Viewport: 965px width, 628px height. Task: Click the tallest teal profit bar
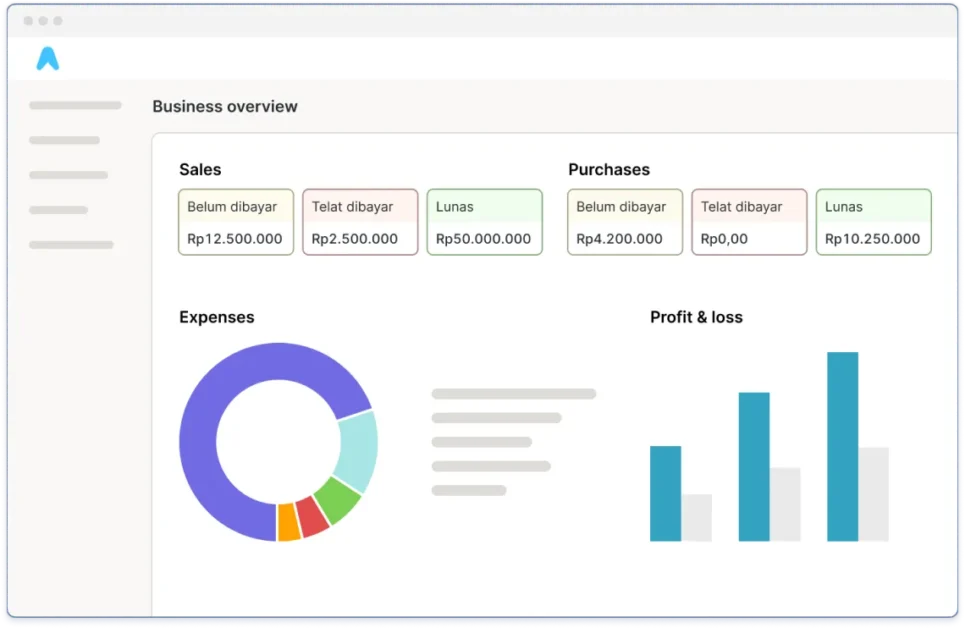(x=842, y=446)
